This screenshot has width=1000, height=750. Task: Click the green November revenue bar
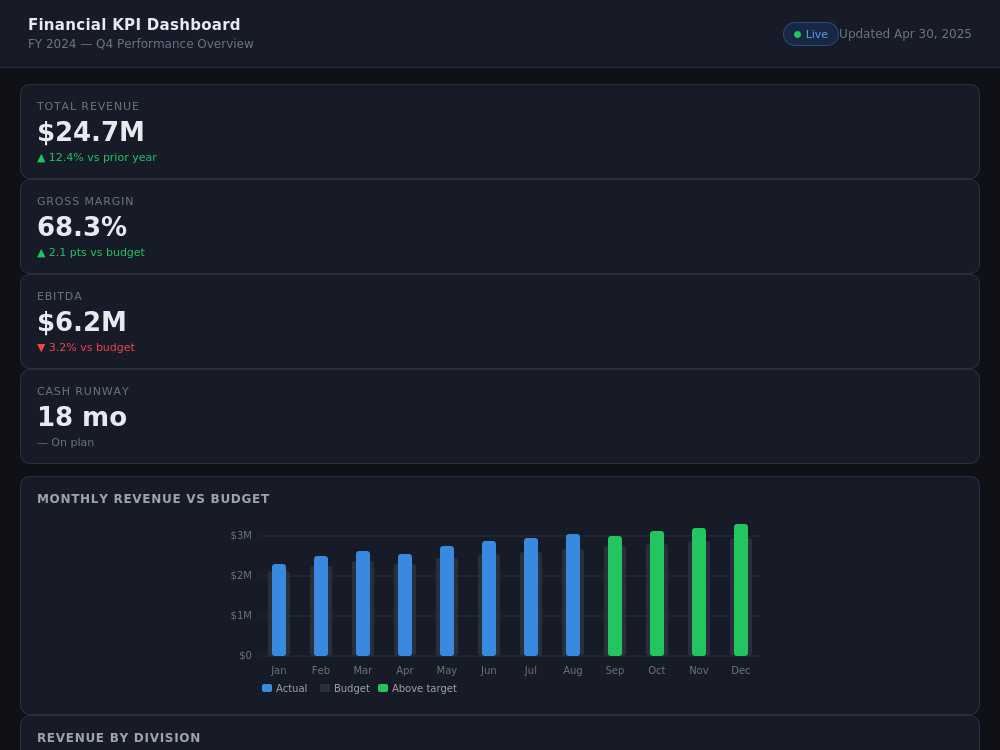[699, 592]
